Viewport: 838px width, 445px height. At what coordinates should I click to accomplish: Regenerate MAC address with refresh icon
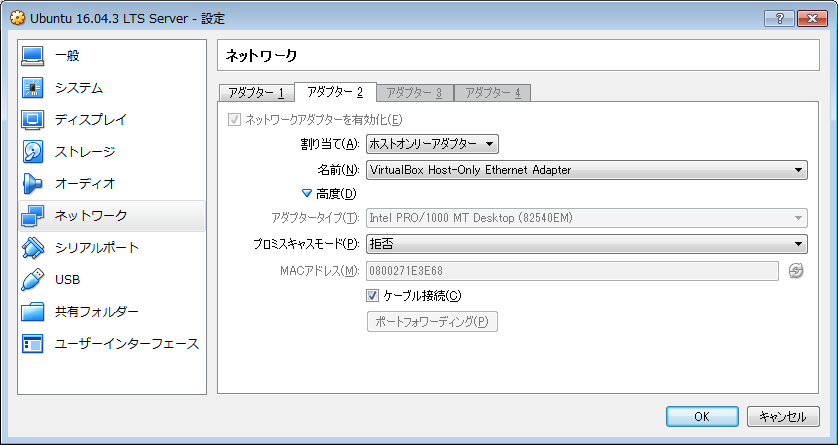[x=796, y=271]
